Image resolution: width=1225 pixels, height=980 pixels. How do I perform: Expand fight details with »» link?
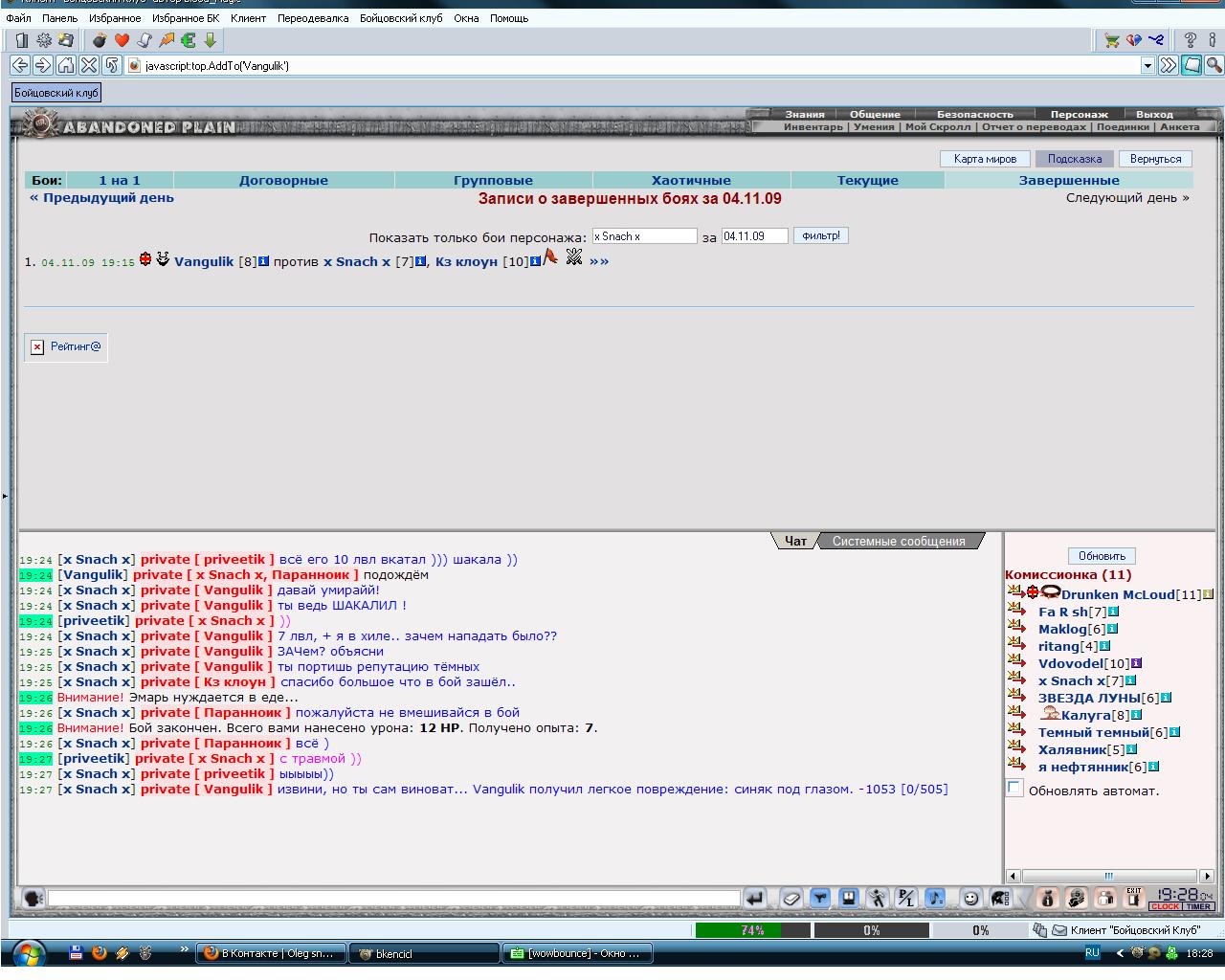pyautogui.click(x=599, y=261)
